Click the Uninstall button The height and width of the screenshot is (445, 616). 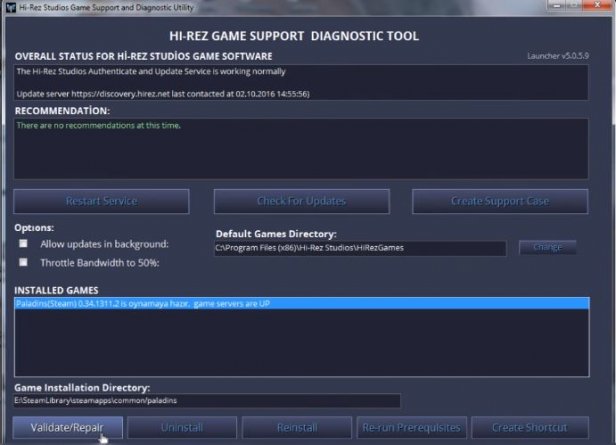(182, 427)
